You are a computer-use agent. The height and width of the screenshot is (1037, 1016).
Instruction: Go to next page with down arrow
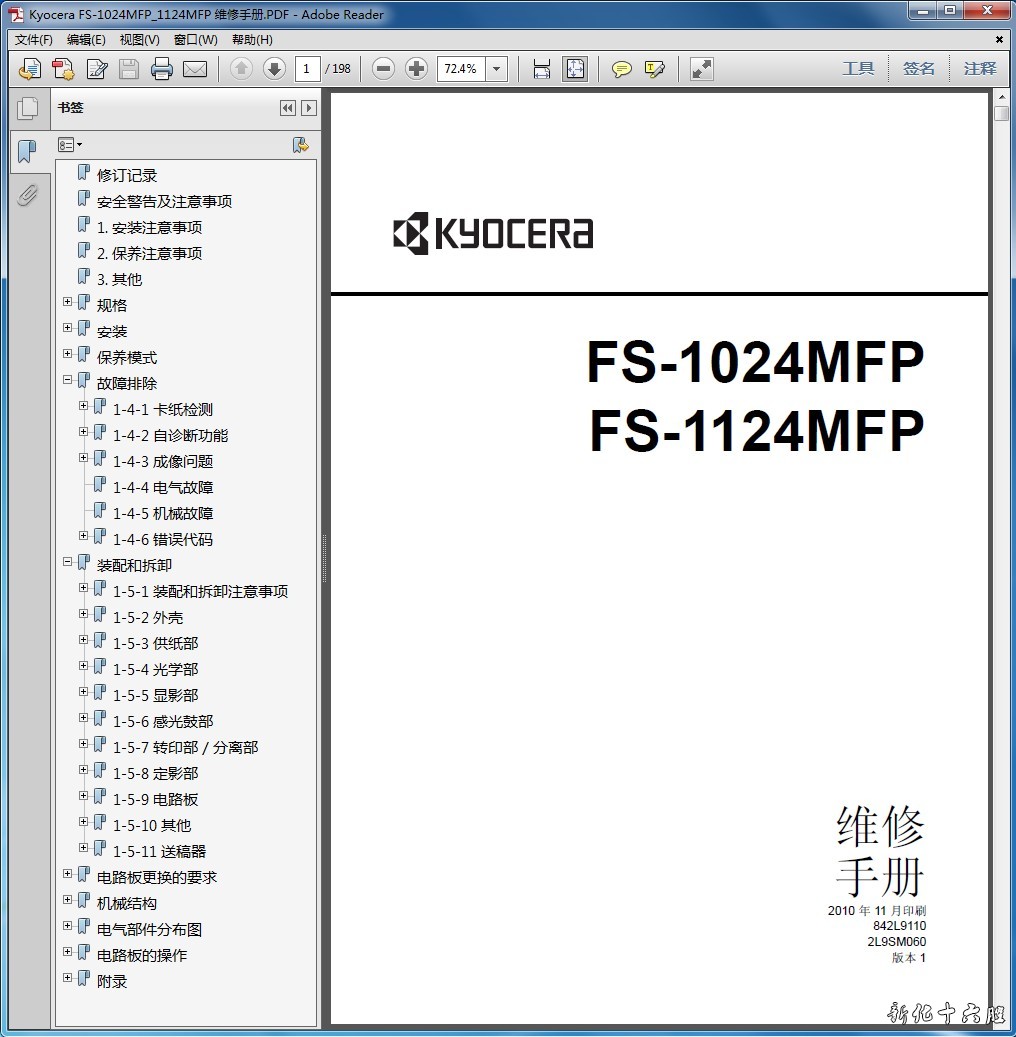point(274,69)
